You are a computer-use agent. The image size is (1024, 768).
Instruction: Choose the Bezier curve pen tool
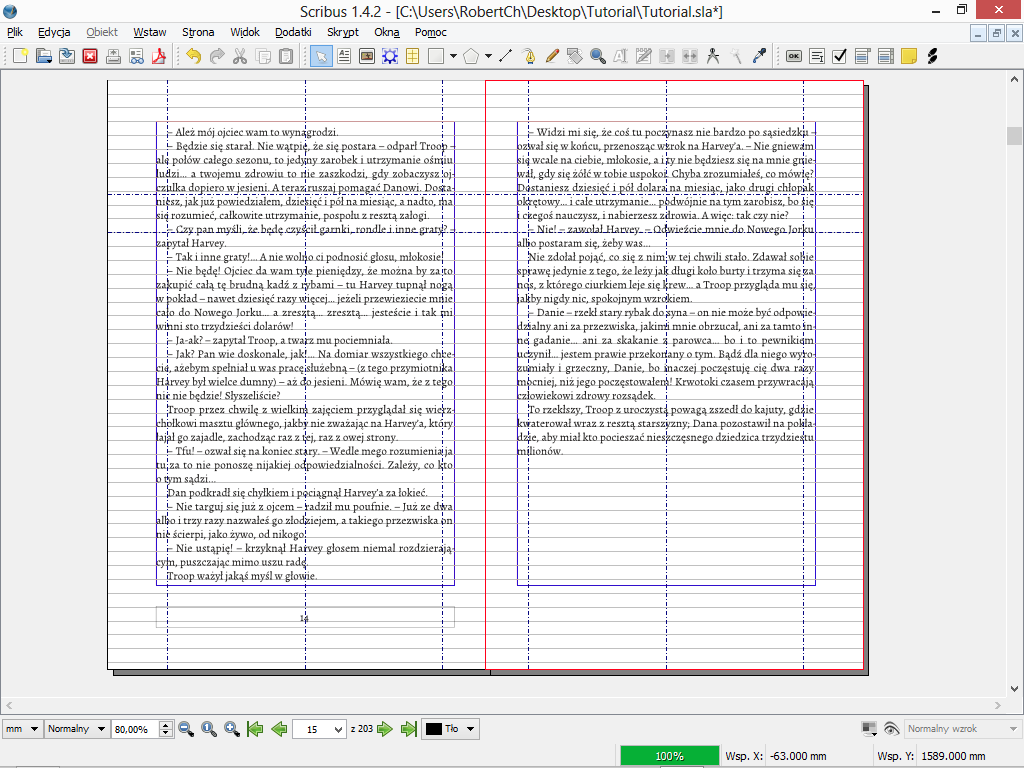[x=528, y=56]
